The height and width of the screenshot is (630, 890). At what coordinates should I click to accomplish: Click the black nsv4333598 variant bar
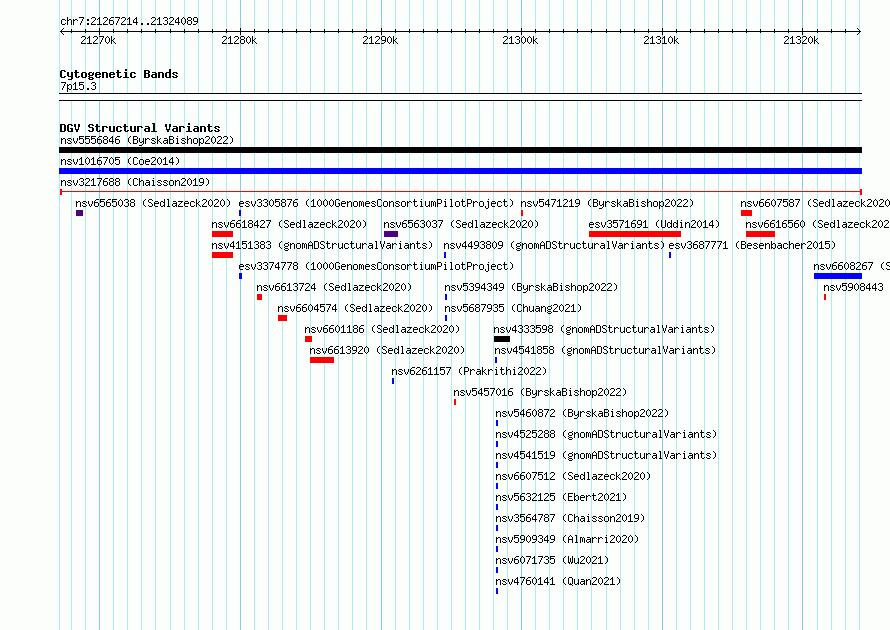tap(502, 339)
